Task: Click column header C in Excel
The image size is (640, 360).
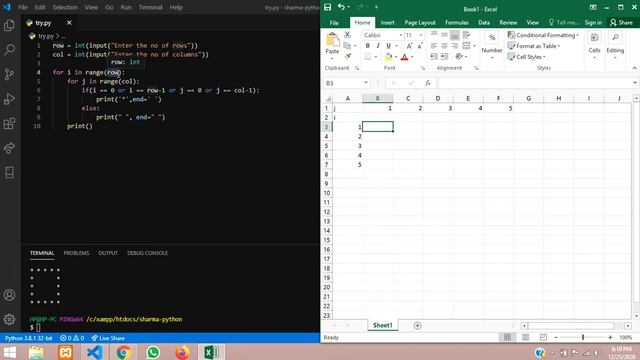Action: tap(408, 98)
